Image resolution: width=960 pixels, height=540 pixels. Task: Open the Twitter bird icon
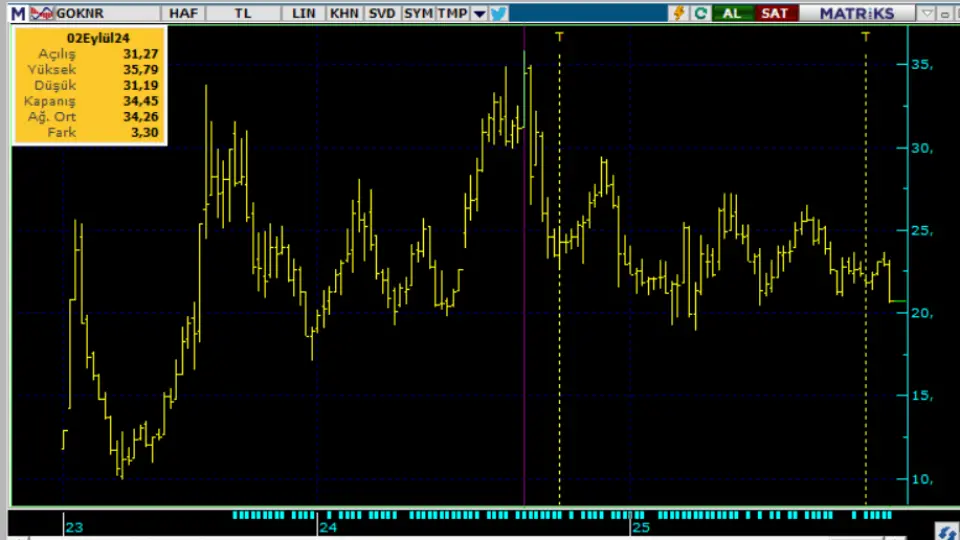coord(498,13)
